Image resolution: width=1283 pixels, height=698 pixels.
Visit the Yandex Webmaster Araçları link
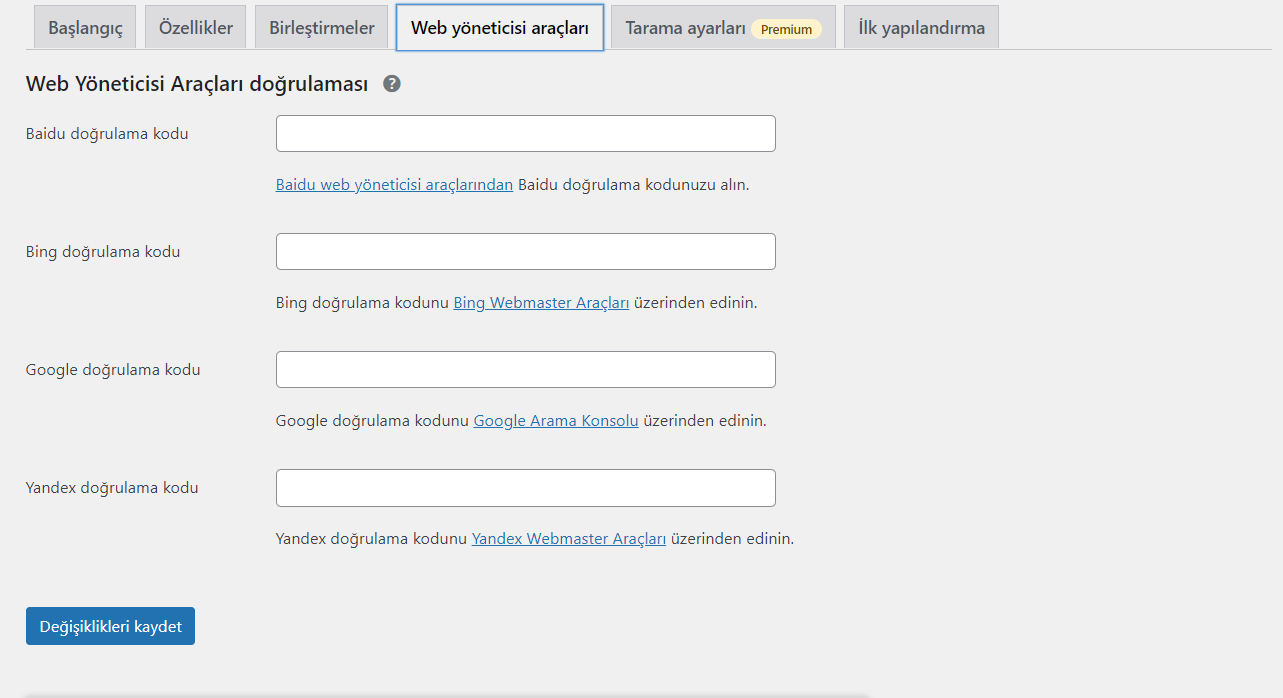click(x=568, y=539)
